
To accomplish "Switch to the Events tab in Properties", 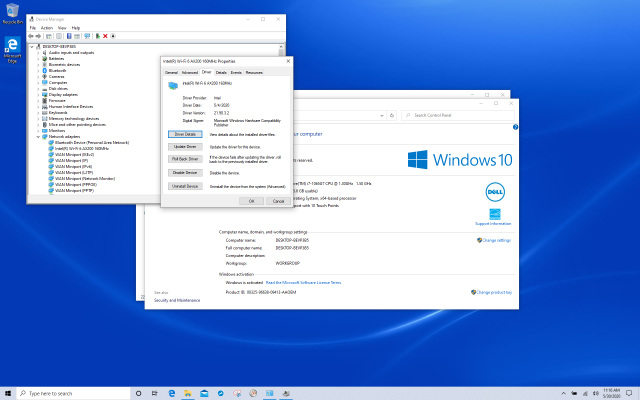I will pos(236,73).
